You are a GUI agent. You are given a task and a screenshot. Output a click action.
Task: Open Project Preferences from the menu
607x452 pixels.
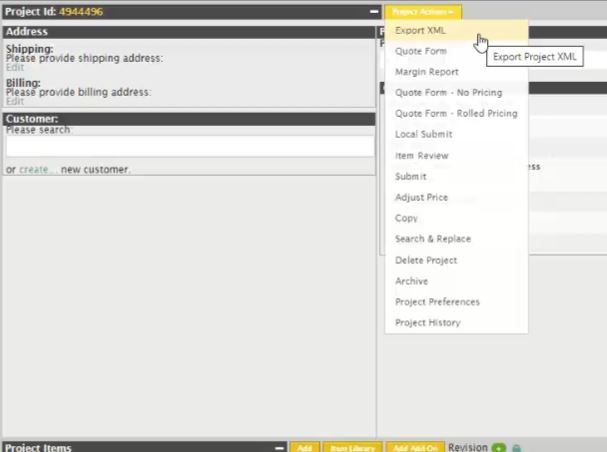437,302
